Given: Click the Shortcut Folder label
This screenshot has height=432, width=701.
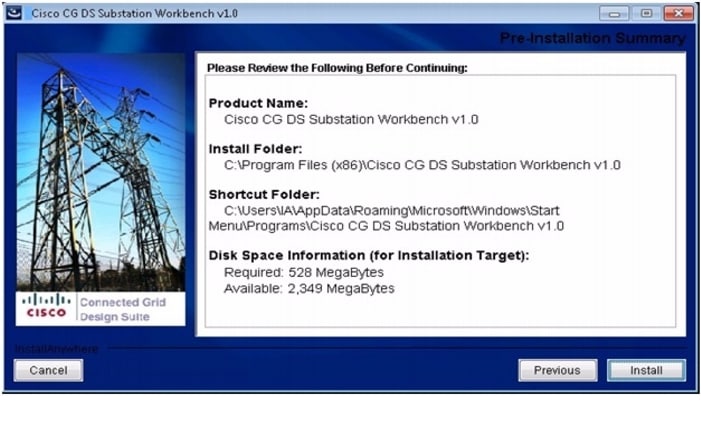Looking at the screenshot, I should [264, 195].
